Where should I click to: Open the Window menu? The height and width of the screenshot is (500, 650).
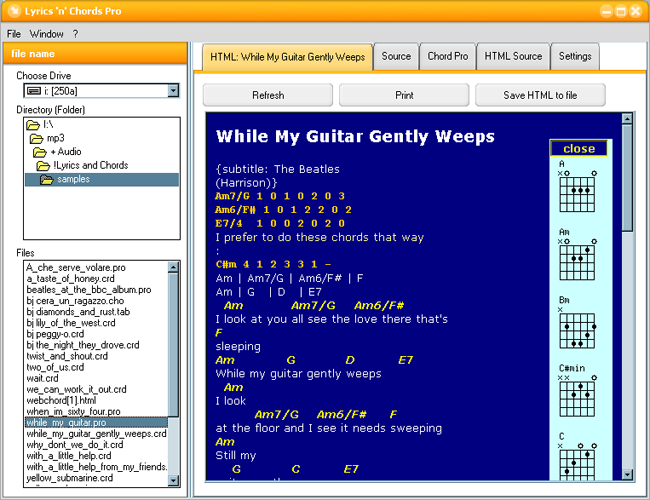(46, 34)
